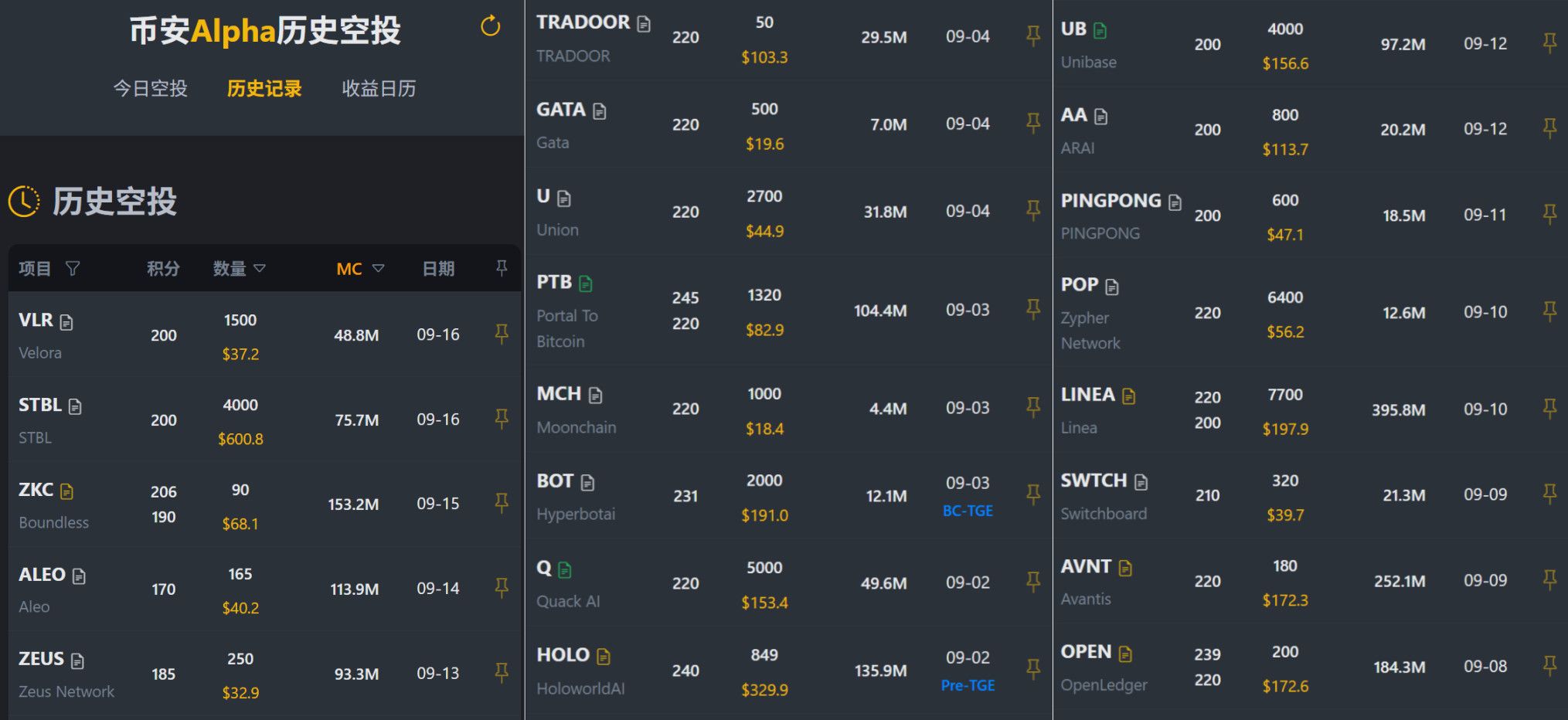
Task: Expand the 数量 column sort dropdown
Action: tap(260, 268)
